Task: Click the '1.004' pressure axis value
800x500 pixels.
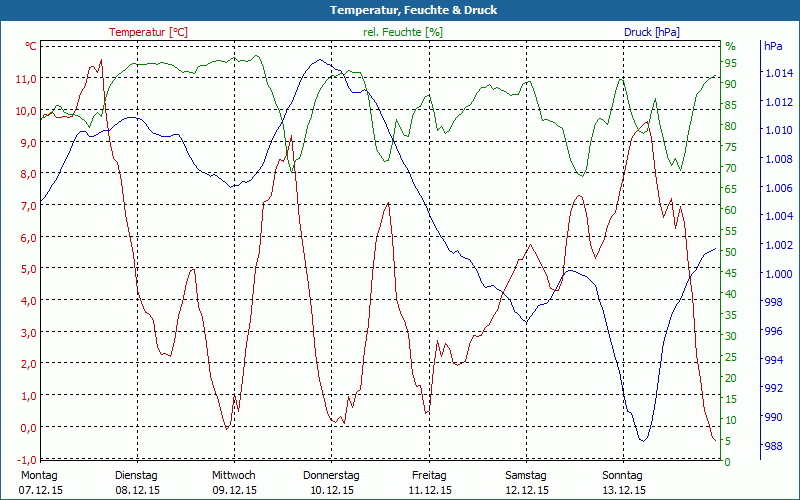Action: (779, 217)
